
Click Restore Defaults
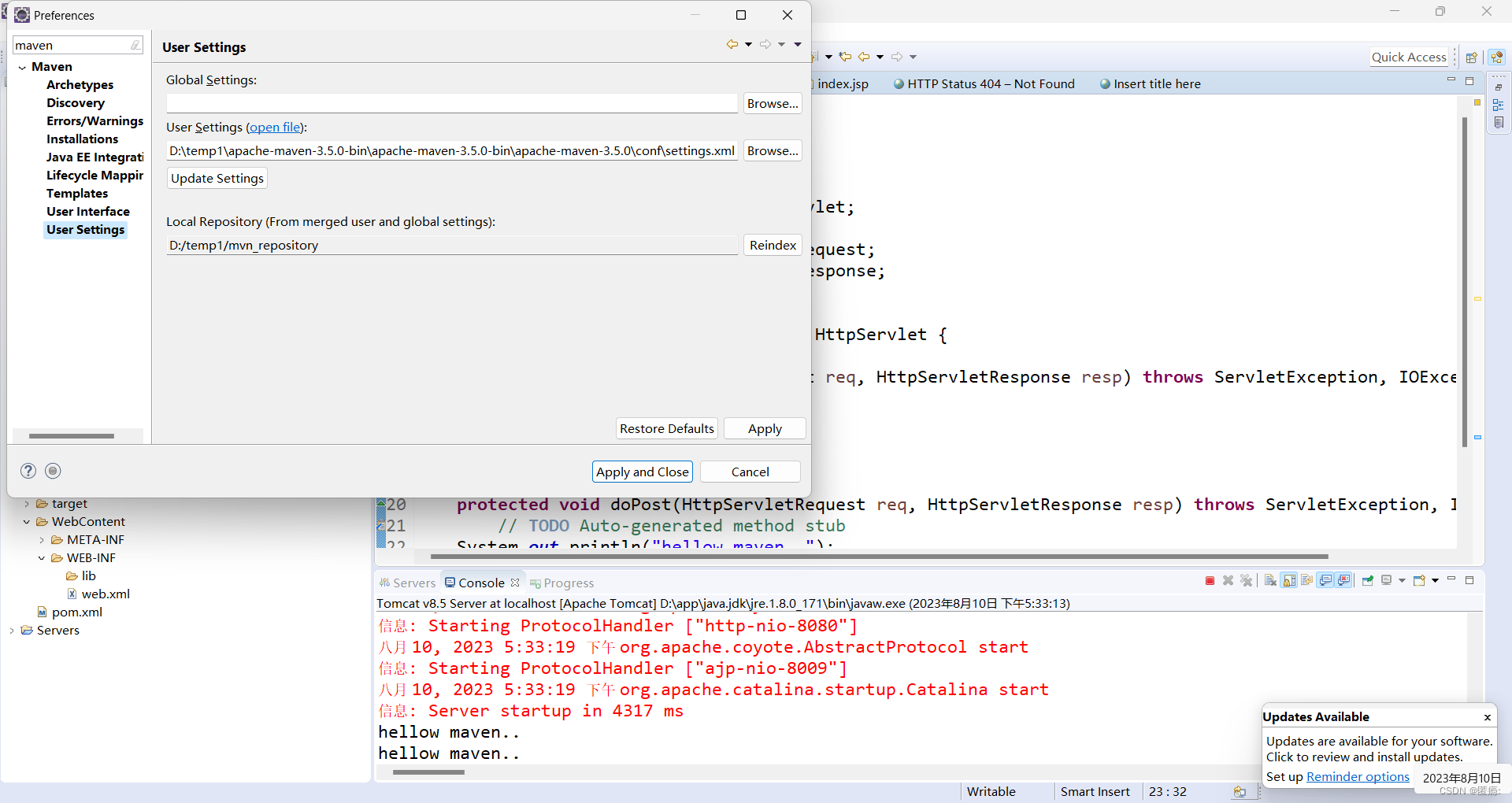(666, 428)
